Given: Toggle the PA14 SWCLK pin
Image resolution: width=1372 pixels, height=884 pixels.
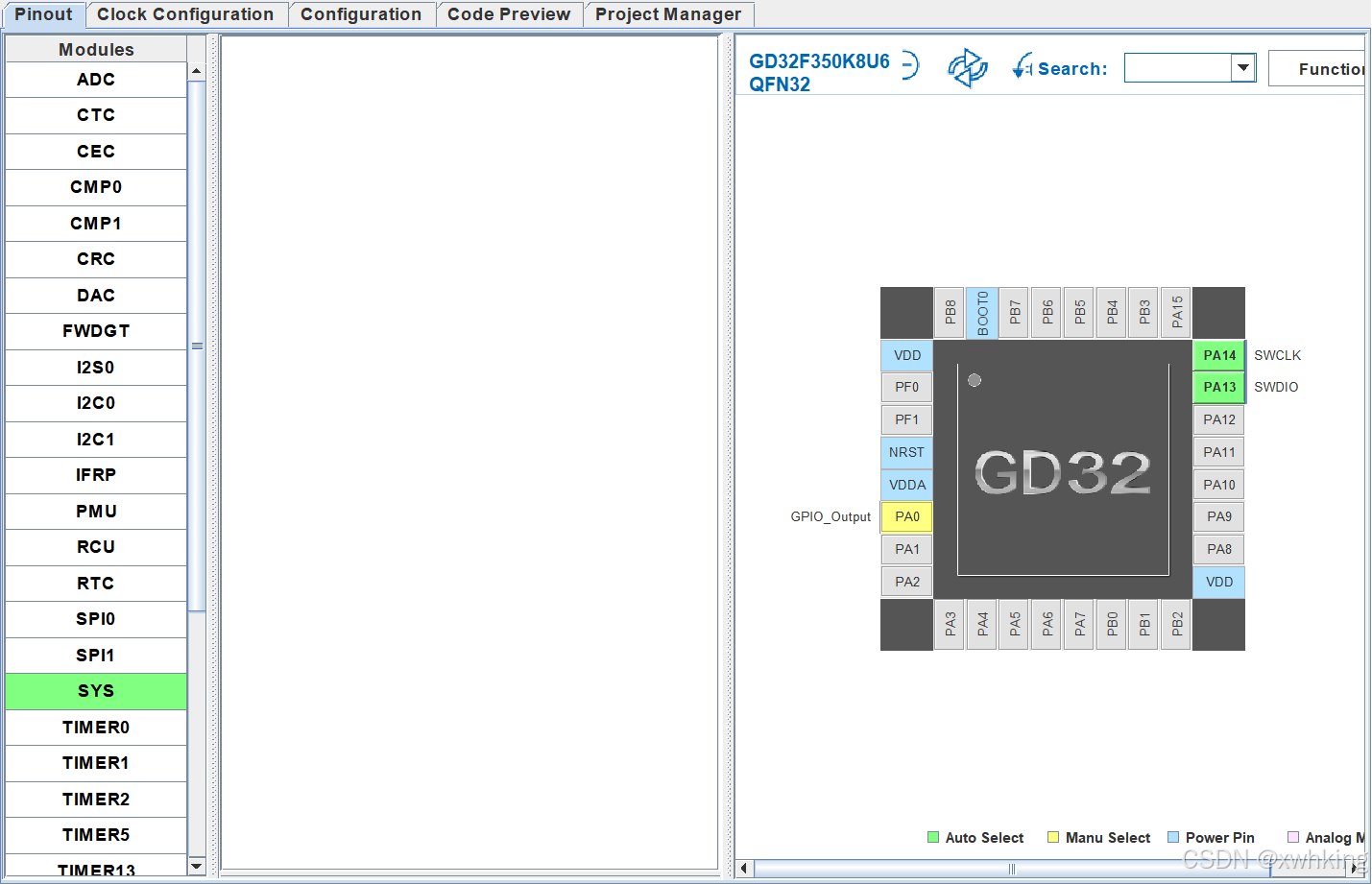Looking at the screenshot, I should pos(1218,355).
